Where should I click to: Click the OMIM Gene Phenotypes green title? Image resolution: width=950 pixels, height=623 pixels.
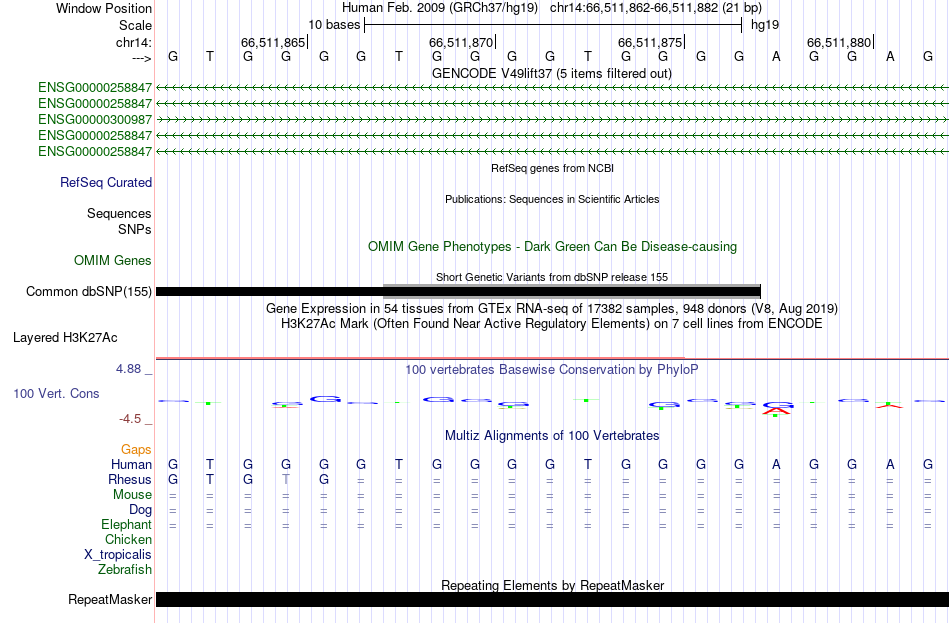(553, 247)
